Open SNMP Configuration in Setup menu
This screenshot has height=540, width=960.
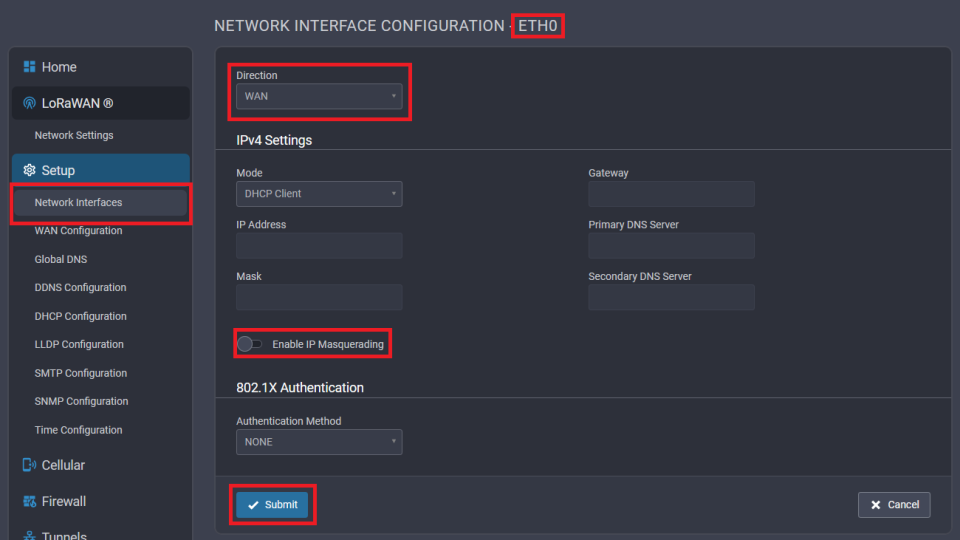[x=81, y=401]
